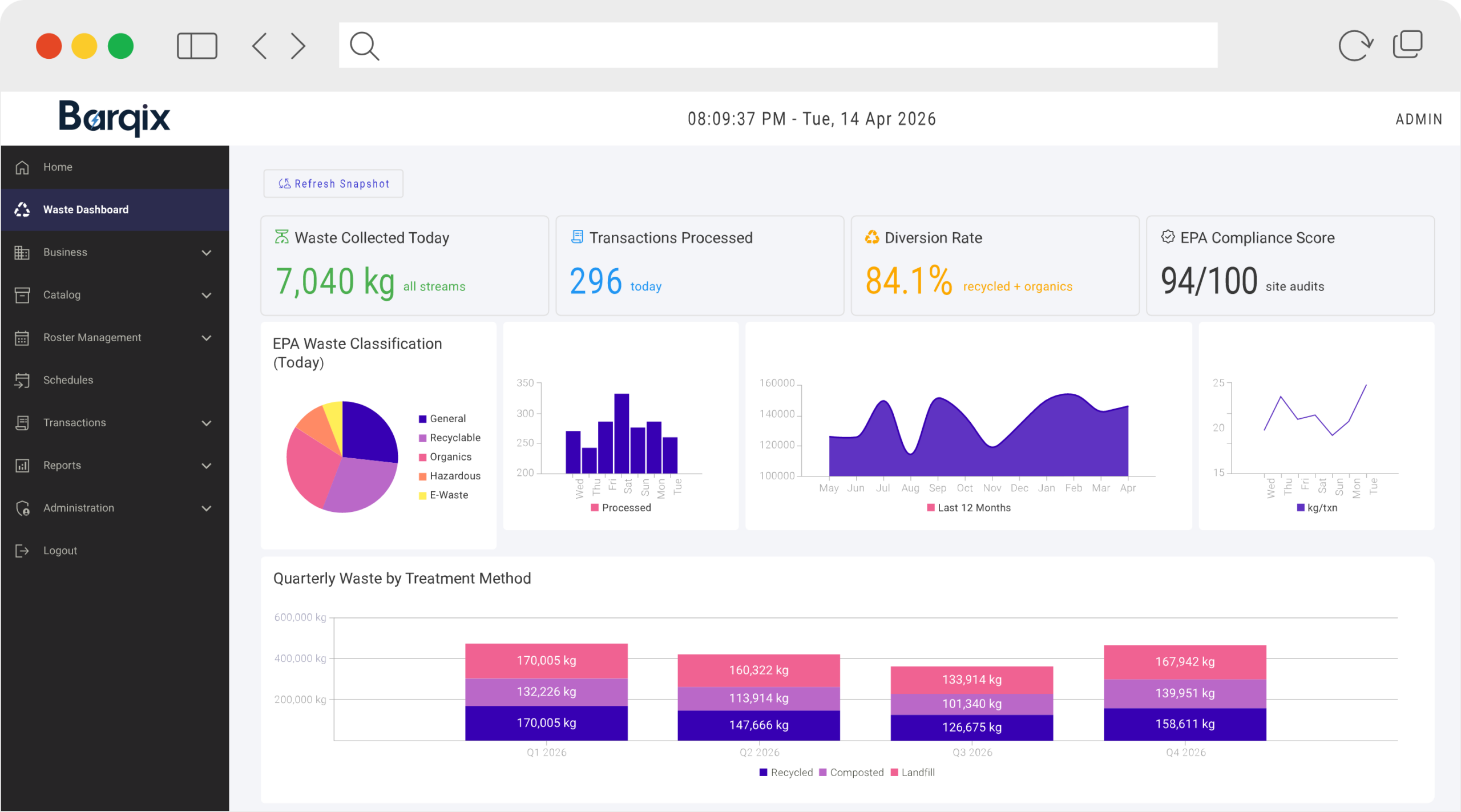Screen dimensions: 1461x812
Task: Click the ADMIN user label
Action: (x=1419, y=119)
